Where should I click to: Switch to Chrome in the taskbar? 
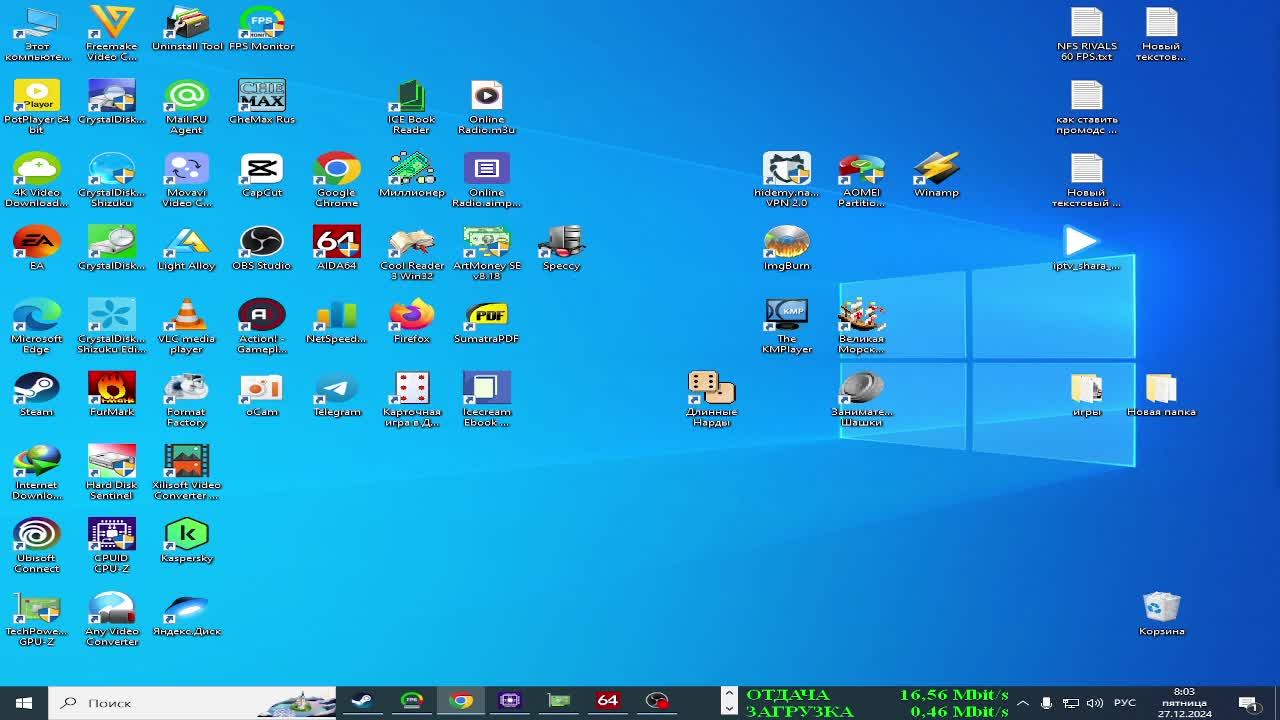(x=461, y=702)
